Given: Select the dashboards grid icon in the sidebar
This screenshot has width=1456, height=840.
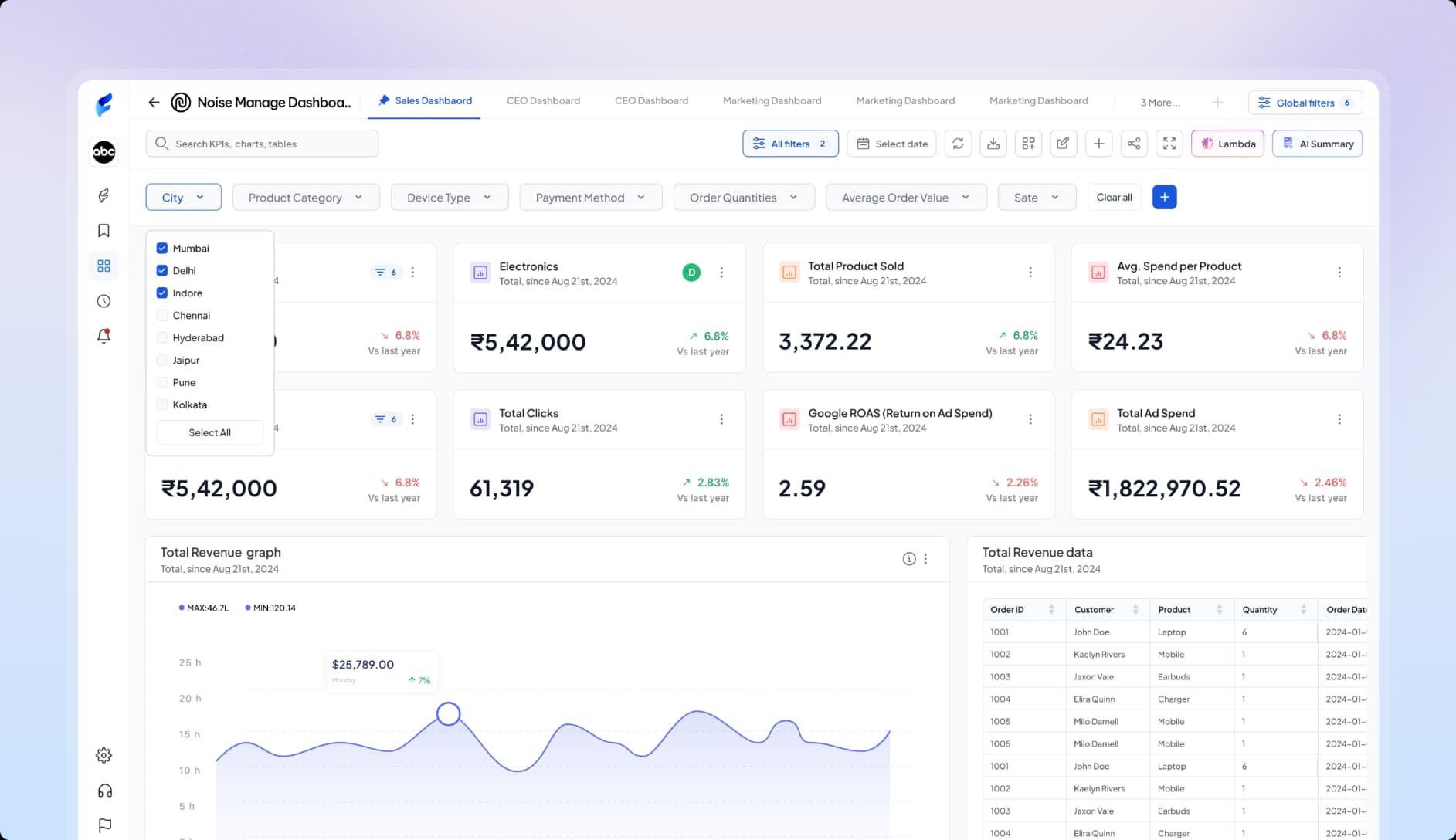Looking at the screenshot, I should point(104,265).
